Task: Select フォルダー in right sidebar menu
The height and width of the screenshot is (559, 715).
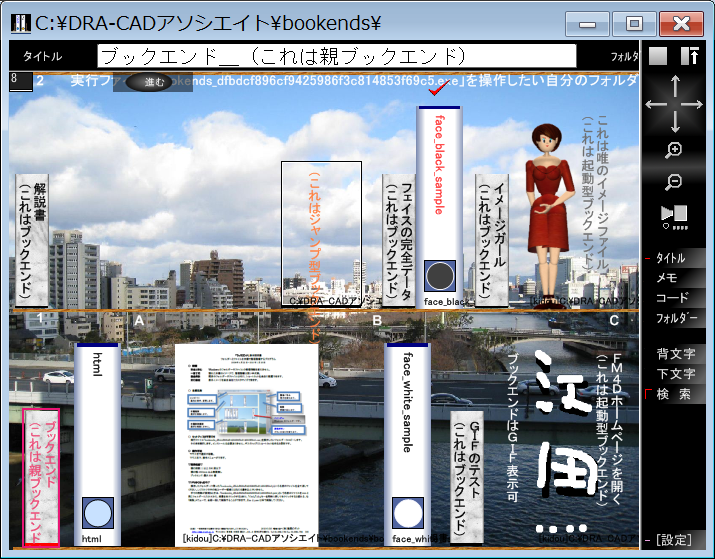Action: 676,318
